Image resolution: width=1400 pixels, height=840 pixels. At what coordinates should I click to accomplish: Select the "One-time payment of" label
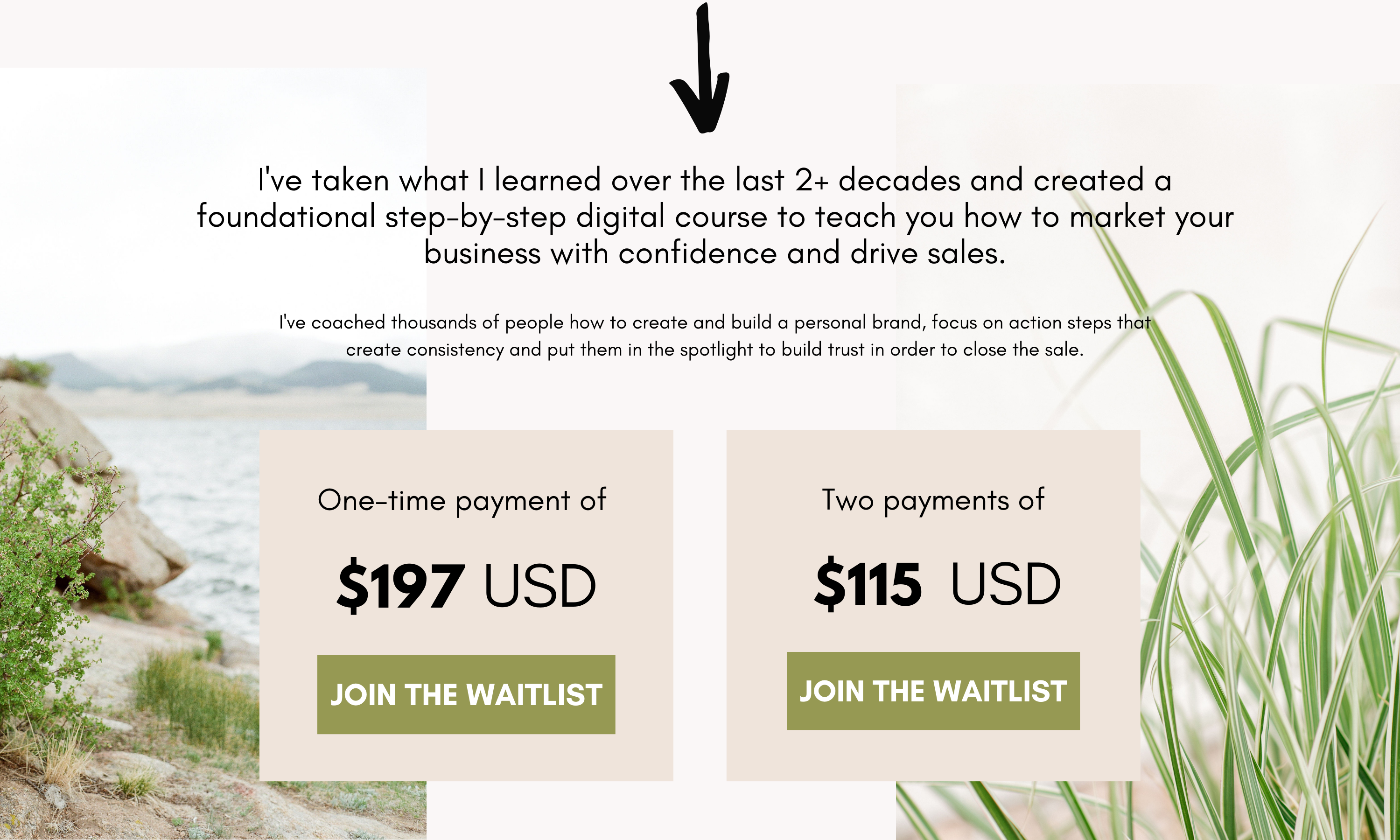coord(461,500)
